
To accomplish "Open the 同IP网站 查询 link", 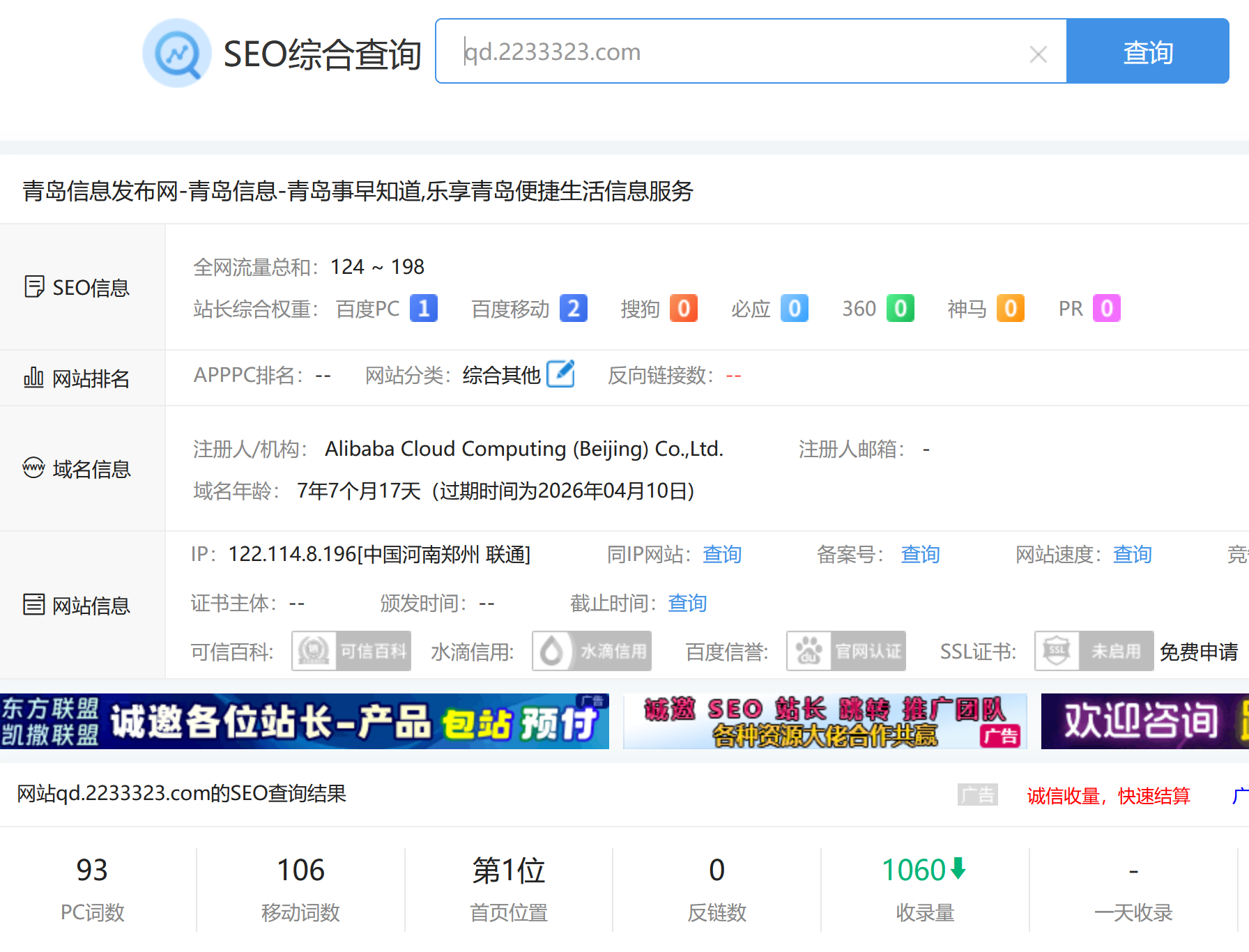I will pos(721,554).
